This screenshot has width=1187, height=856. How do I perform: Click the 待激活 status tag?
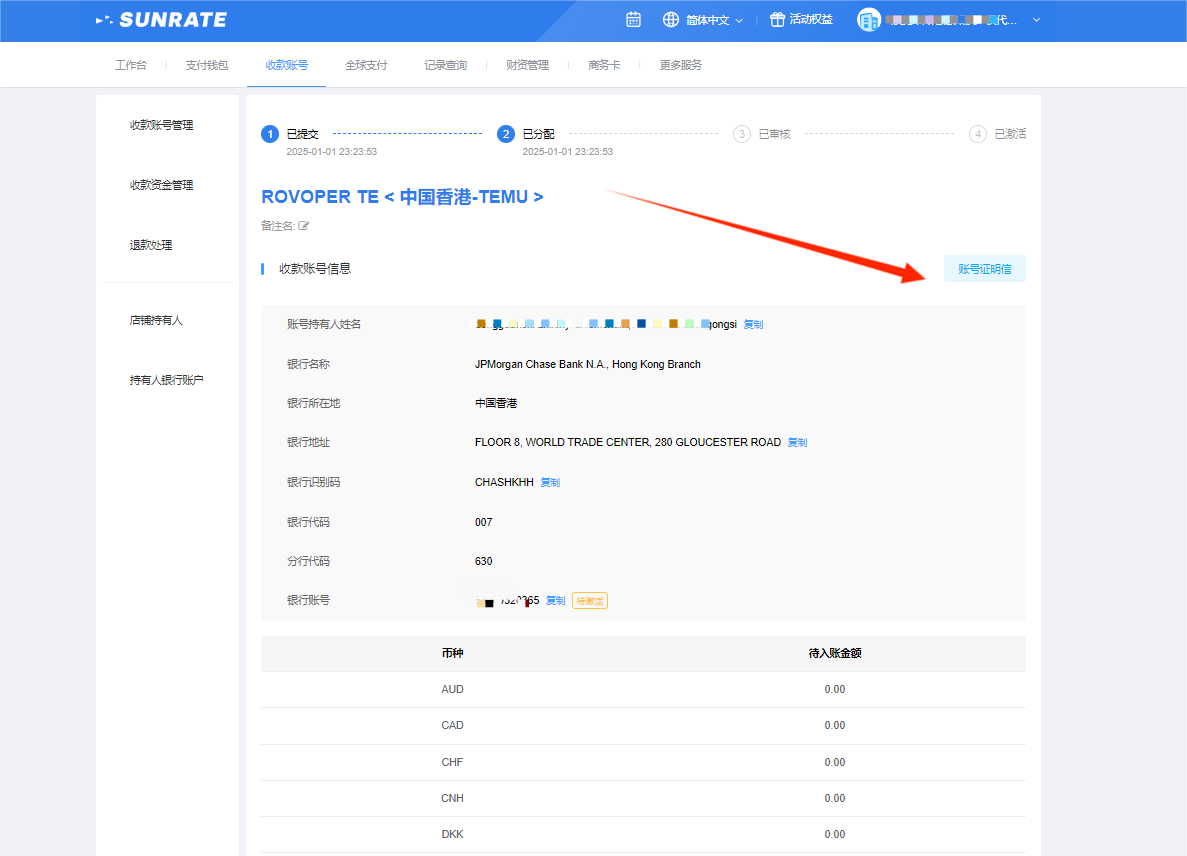(590, 601)
